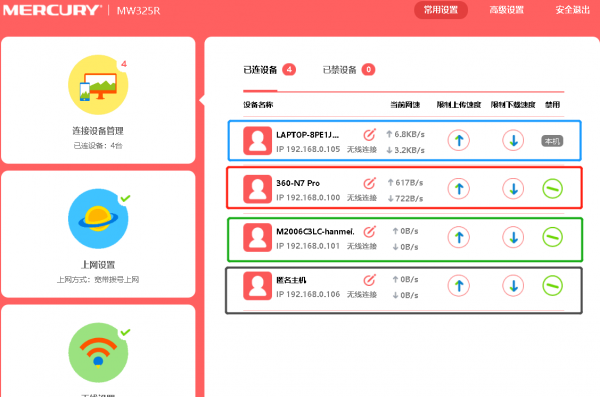Image resolution: width=600 pixels, height=397 pixels.
Task: Edit name of 360-N7 Pro device
Action: tap(369, 183)
